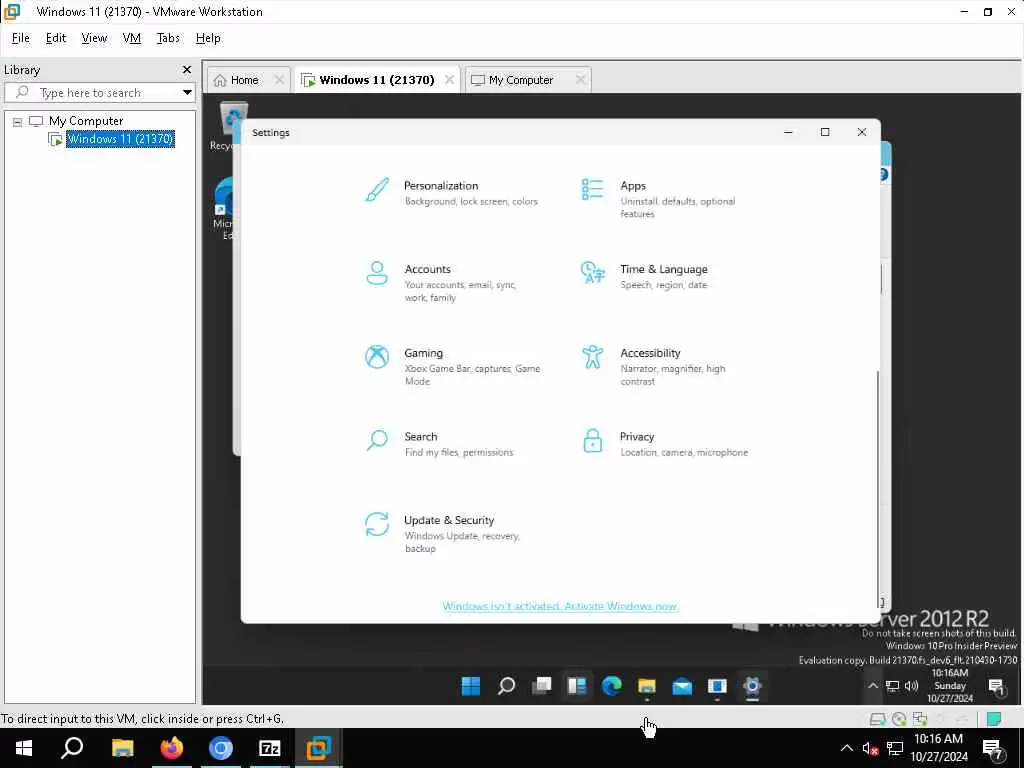Click the library search input field
The image size is (1024, 768).
[101, 93]
